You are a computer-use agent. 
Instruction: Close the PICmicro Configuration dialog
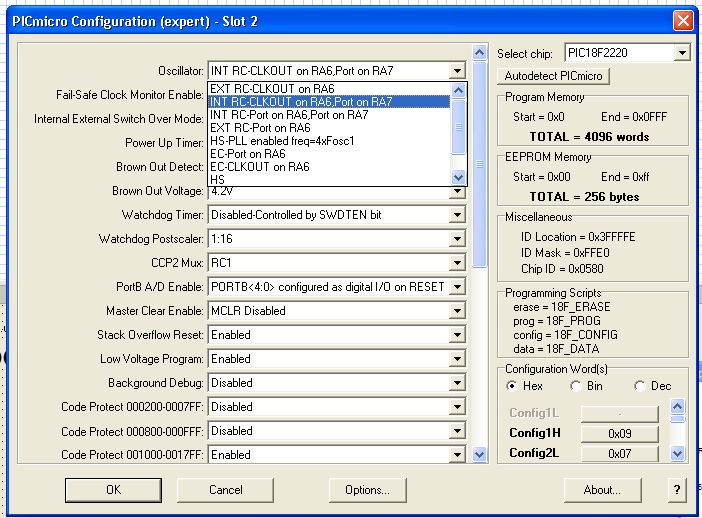683,21
